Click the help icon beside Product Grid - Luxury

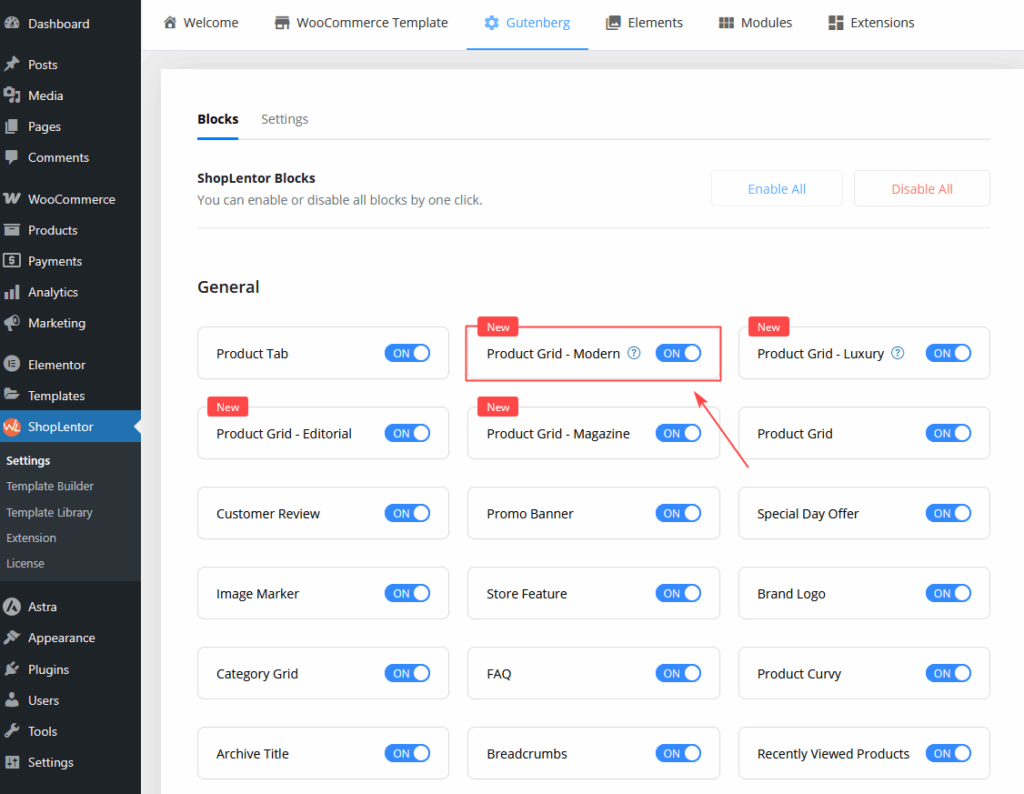coord(897,353)
